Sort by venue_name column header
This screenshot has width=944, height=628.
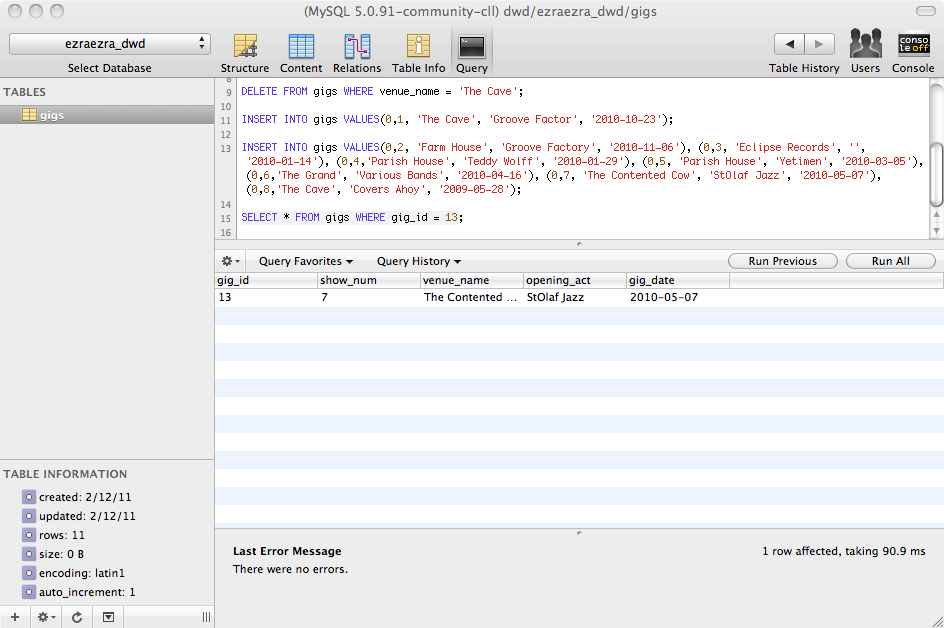tap(471, 280)
